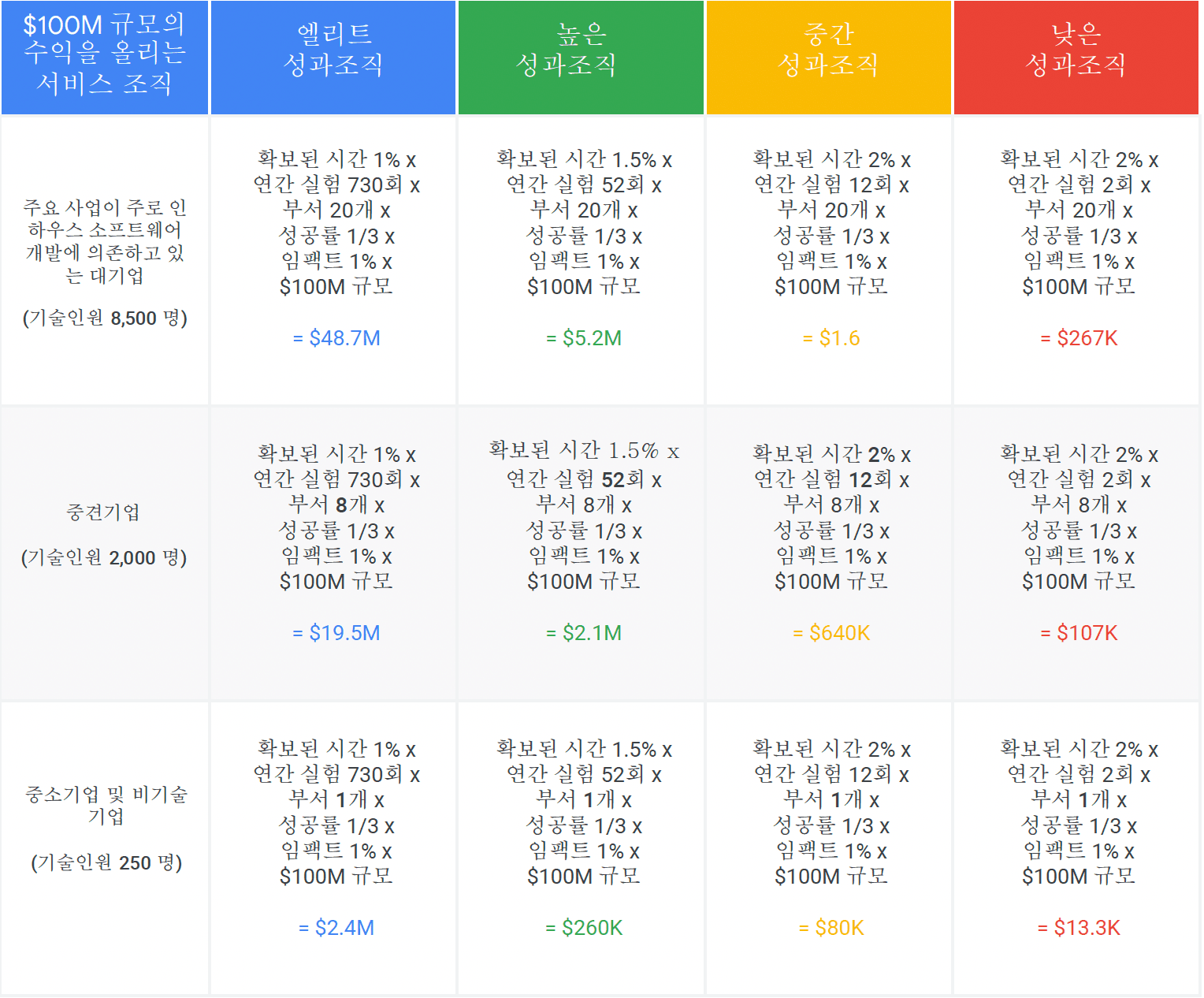Click the '$100M 규모의 수익을 올리는 서비스 조직' header cell
1204x998 pixels.
point(105,58)
